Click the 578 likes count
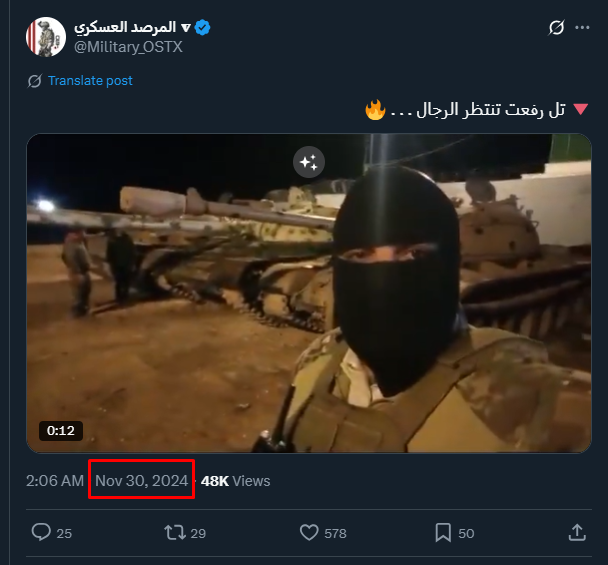Screen dimensions: 608x565 click(x=336, y=533)
